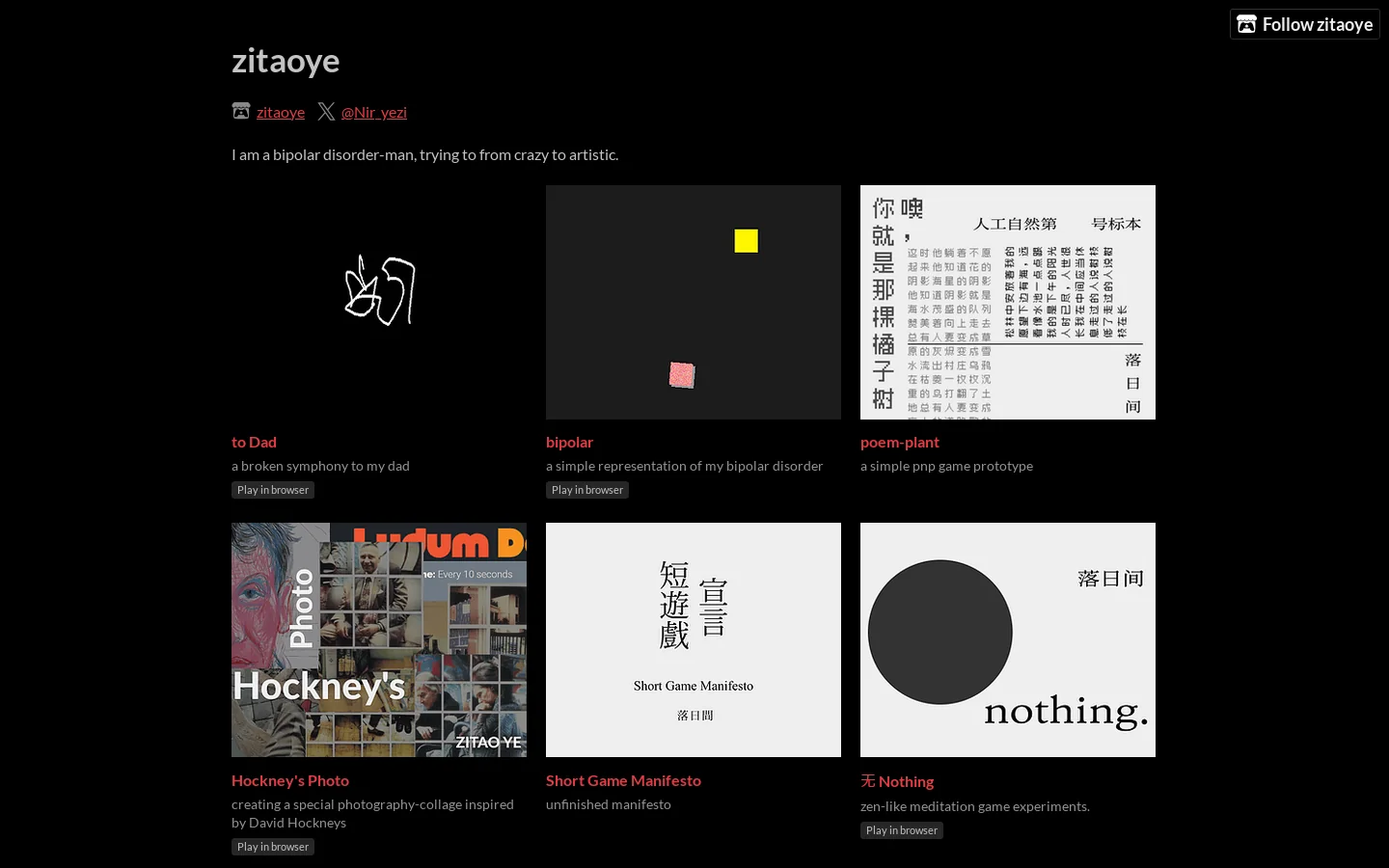Click 'a simple representation of my bipolar disorder'
This screenshot has height=868, width=1389.
click(x=684, y=466)
